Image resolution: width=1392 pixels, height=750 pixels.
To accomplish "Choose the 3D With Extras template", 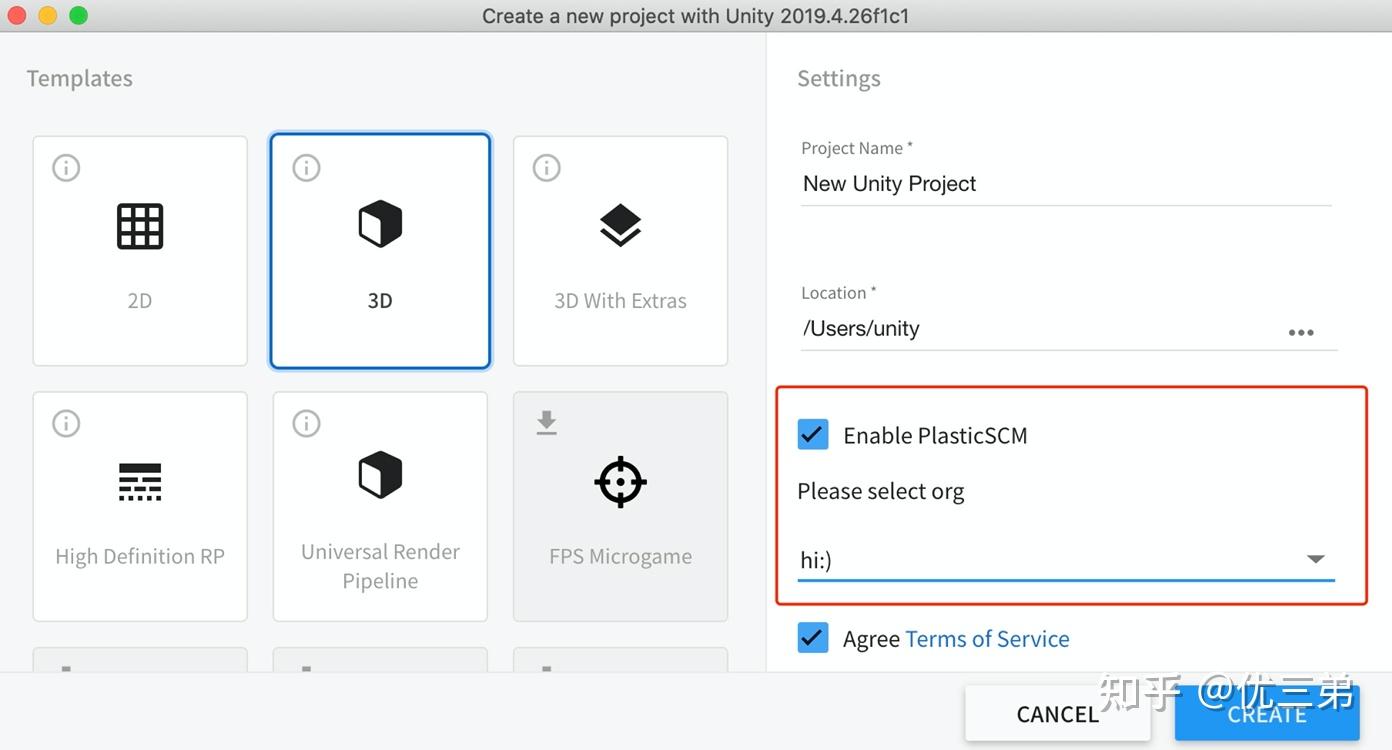I will [x=620, y=250].
